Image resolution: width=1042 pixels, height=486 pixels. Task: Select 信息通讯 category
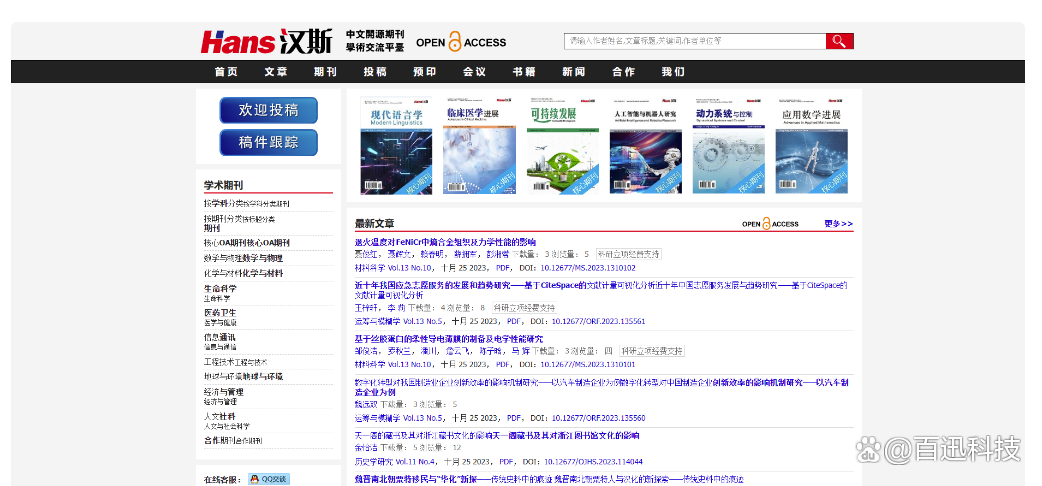(220, 341)
